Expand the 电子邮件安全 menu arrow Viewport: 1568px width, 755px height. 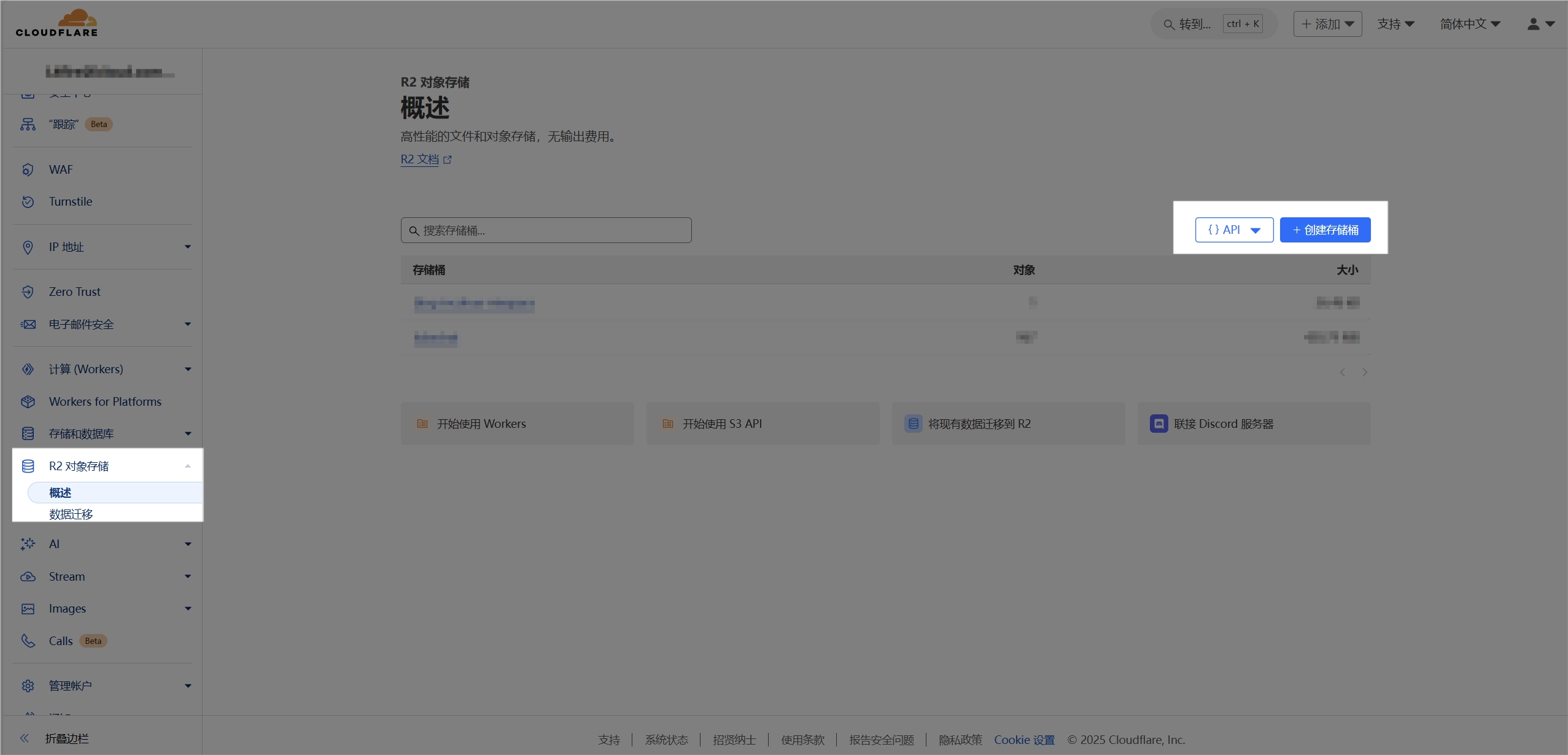[x=188, y=324]
